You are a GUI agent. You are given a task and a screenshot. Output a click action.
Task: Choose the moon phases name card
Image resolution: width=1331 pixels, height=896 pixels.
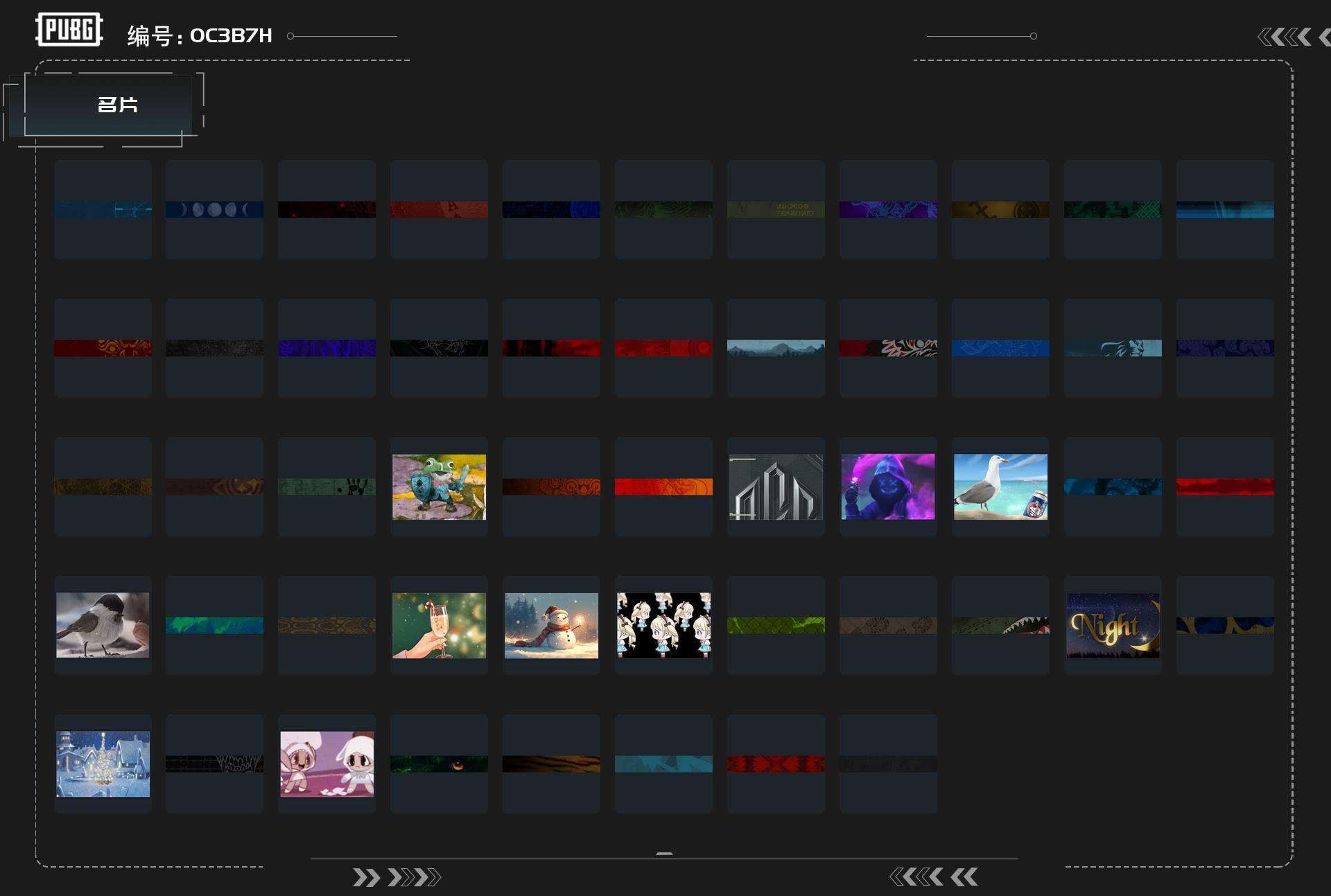click(214, 209)
